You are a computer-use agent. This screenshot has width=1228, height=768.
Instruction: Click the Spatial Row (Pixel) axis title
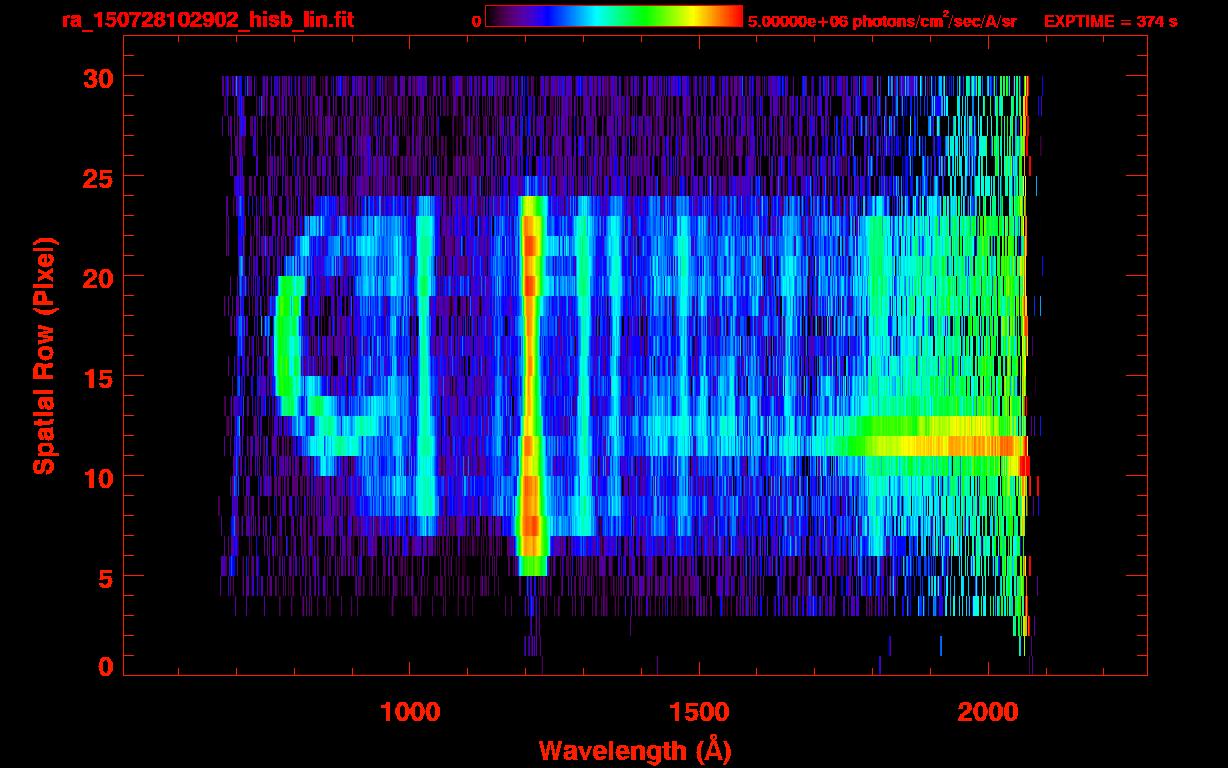[43, 355]
